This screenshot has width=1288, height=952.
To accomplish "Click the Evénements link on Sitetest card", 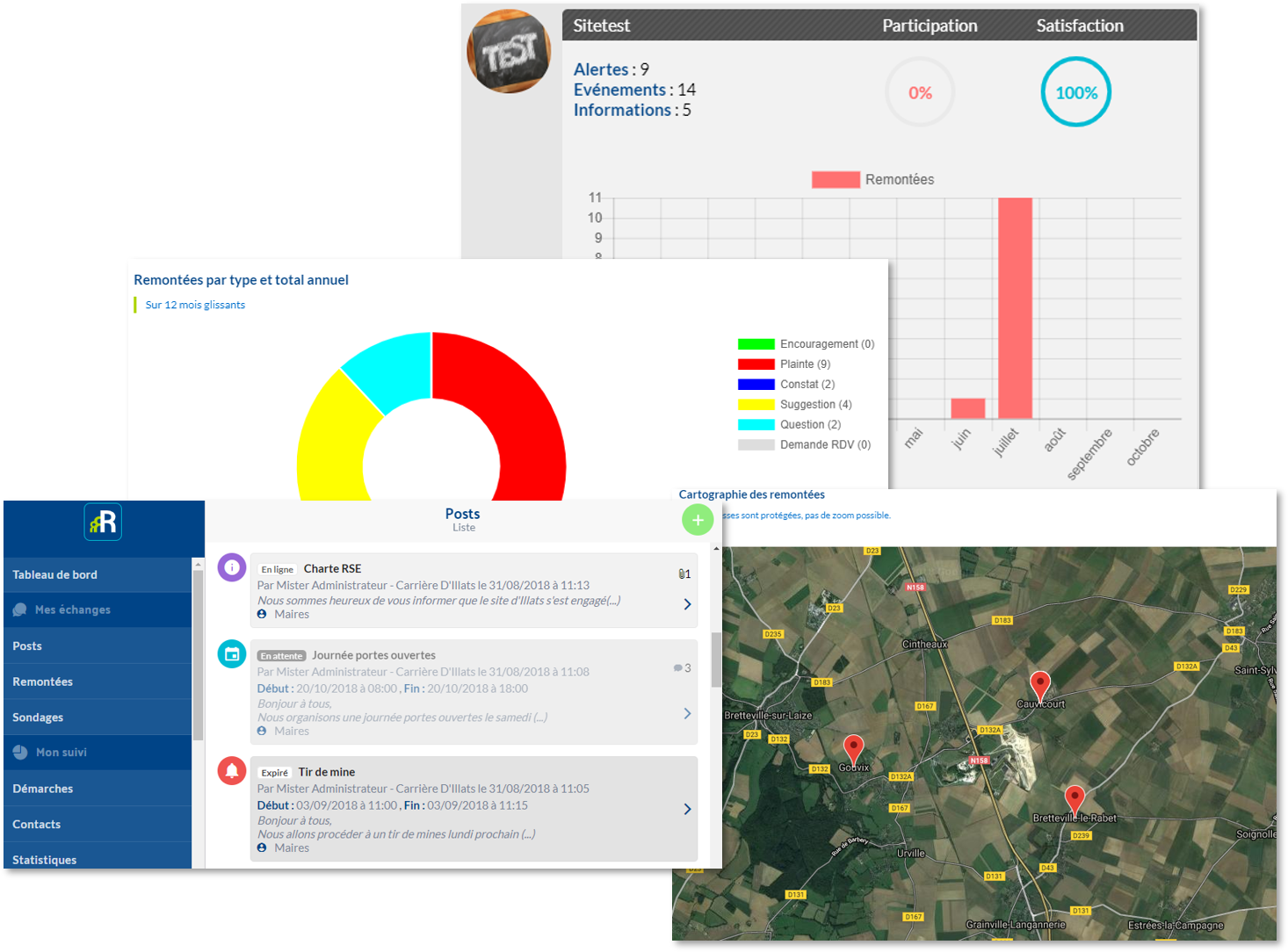I will pyautogui.click(x=619, y=90).
